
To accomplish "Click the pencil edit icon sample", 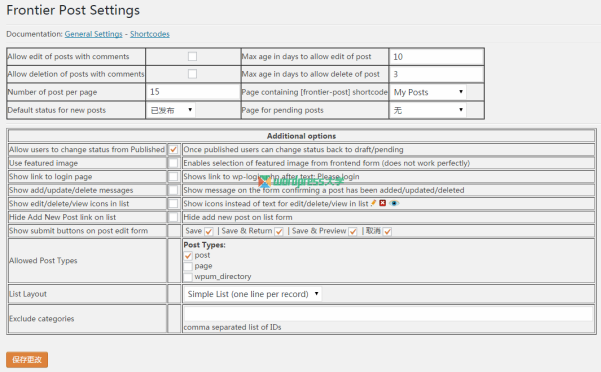I will [373, 203].
